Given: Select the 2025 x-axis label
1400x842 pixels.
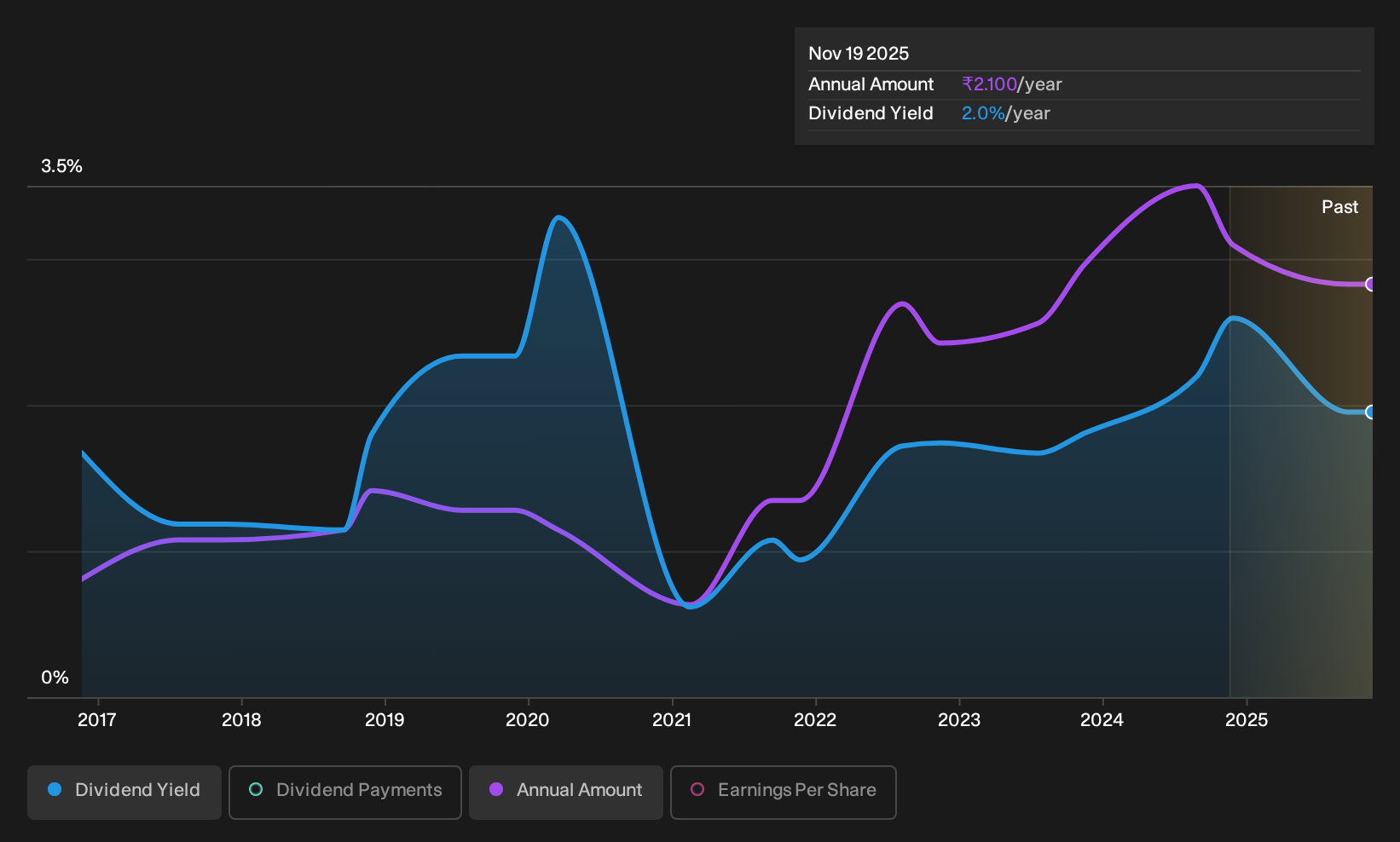Looking at the screenshot, I should pos(1247,719).
